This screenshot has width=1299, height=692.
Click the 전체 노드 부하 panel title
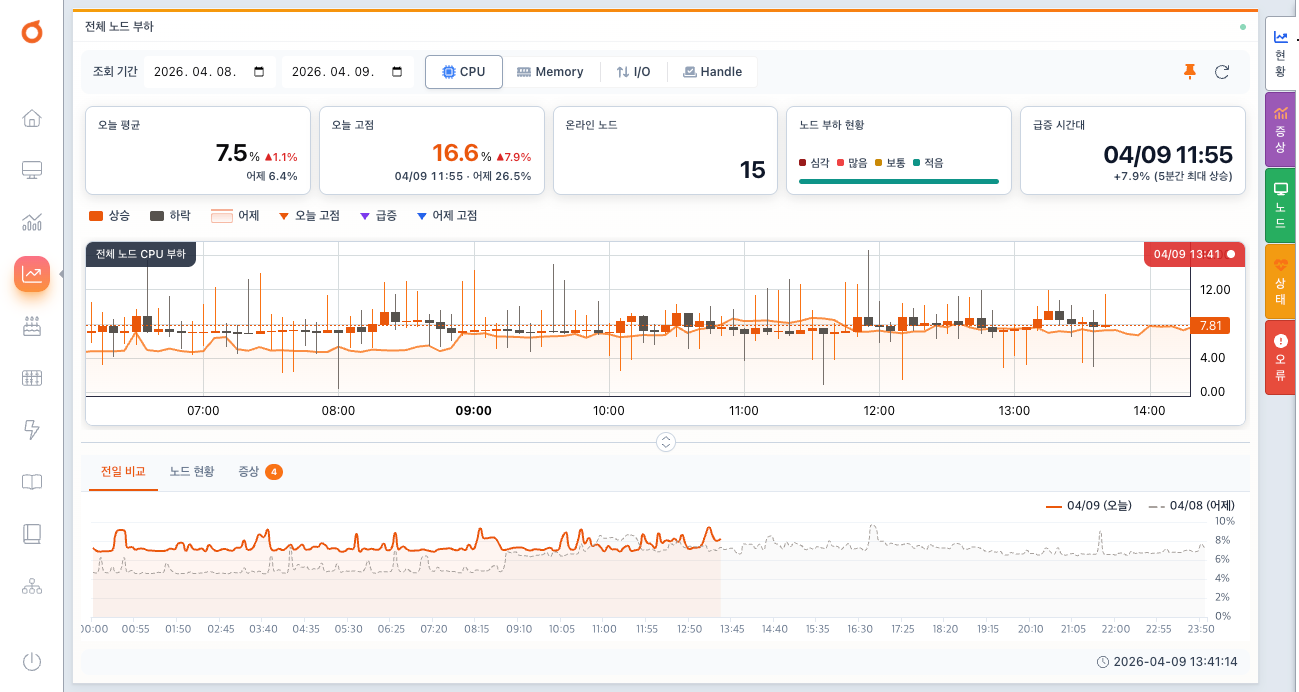point(119,27)
